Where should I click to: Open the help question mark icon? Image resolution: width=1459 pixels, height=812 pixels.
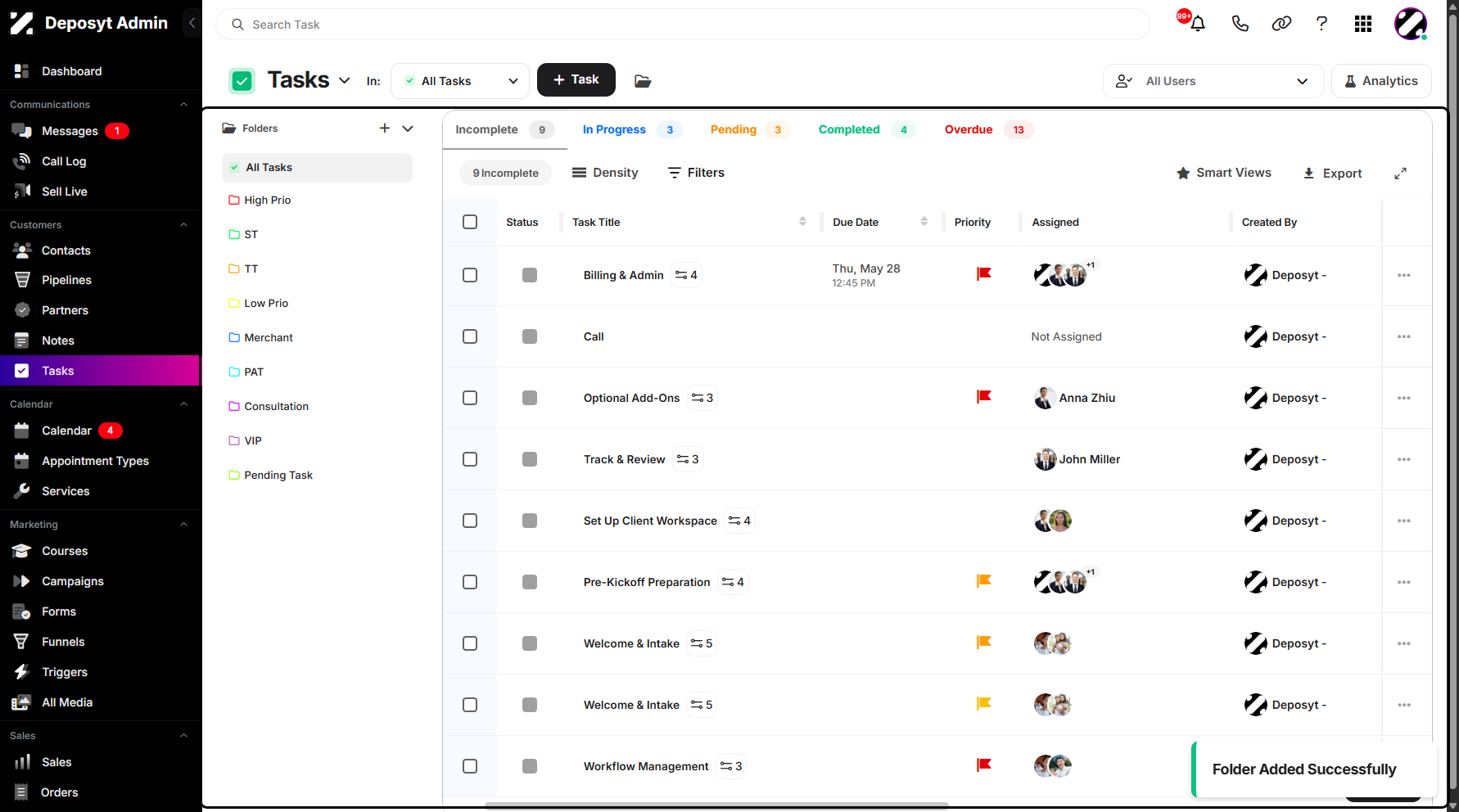1321,24
